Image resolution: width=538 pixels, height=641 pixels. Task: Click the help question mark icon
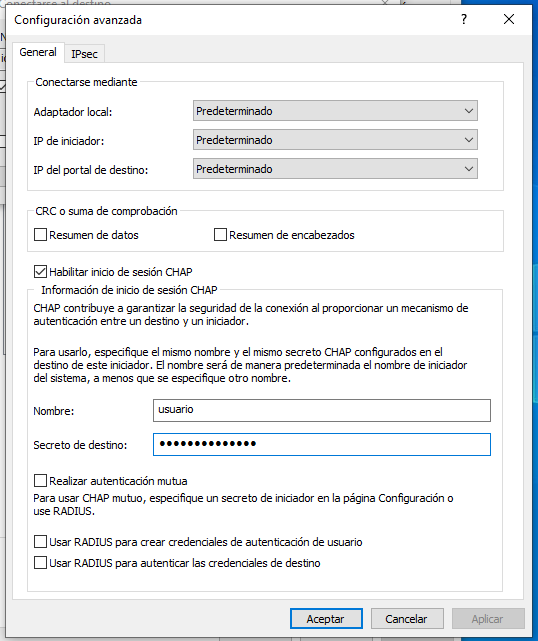464,19
